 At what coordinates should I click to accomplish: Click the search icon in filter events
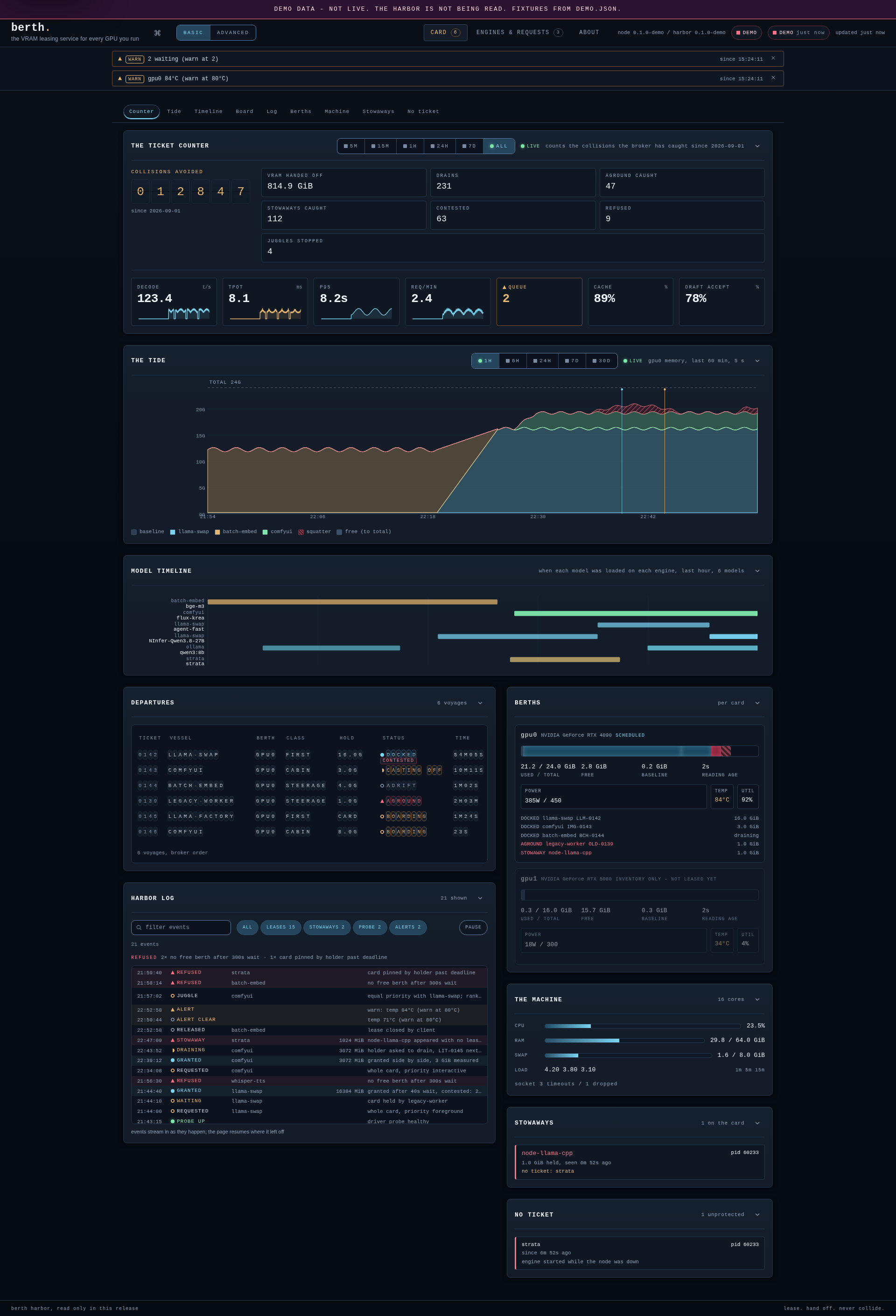pos(139,928)
